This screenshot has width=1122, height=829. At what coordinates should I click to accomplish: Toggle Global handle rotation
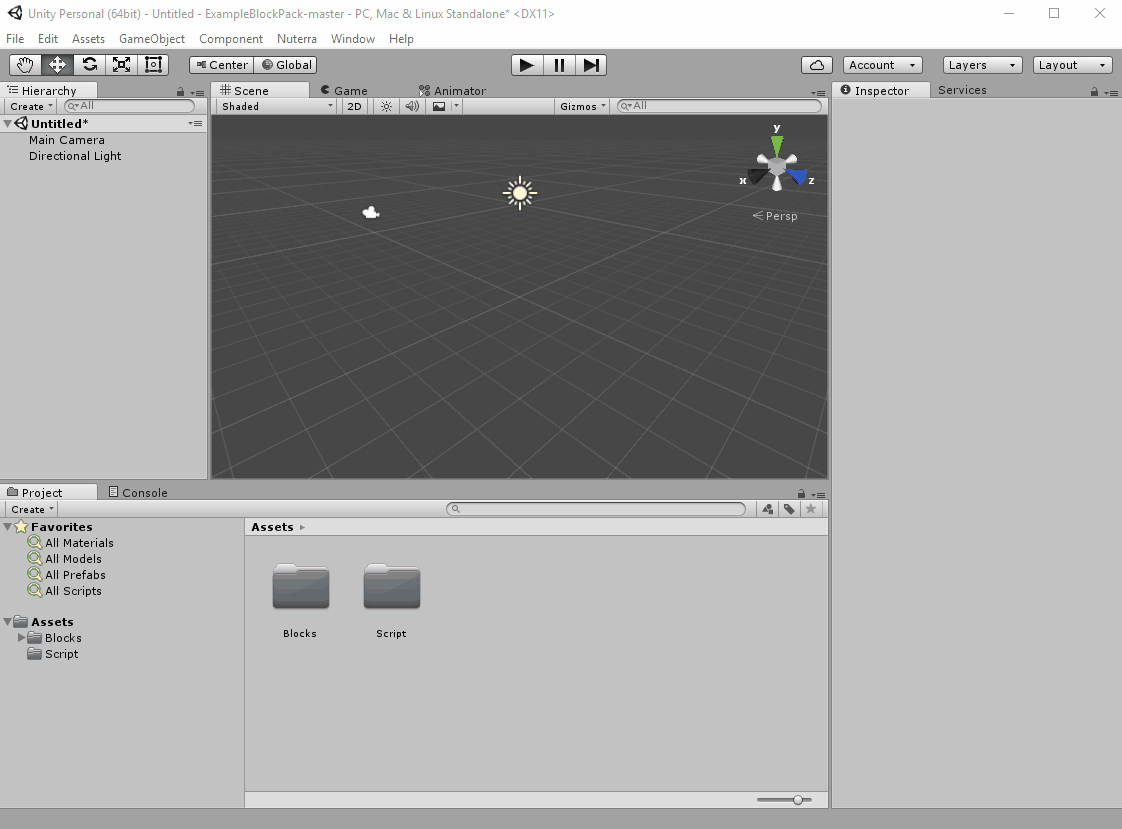coord(286,65)
